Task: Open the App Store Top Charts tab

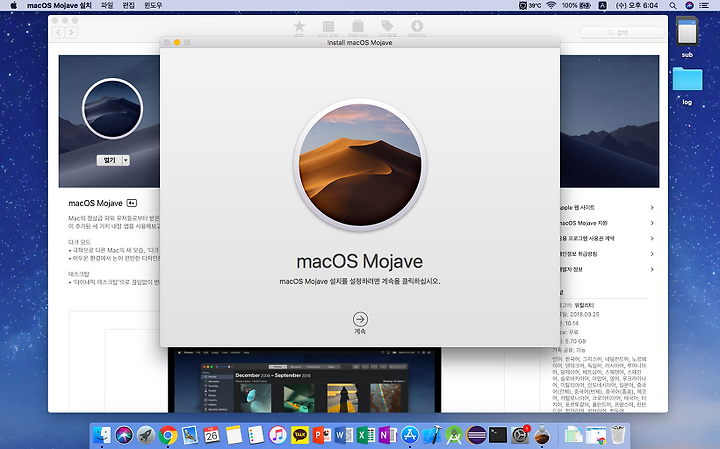Action: (x=328, y=28)
